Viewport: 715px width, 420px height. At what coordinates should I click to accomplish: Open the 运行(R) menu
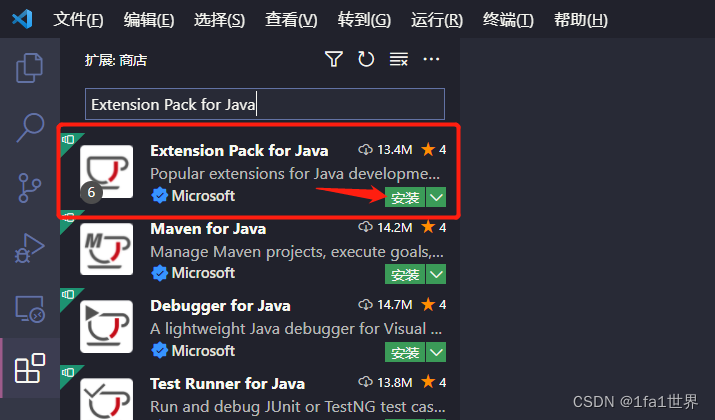click(x=437, y=20)
